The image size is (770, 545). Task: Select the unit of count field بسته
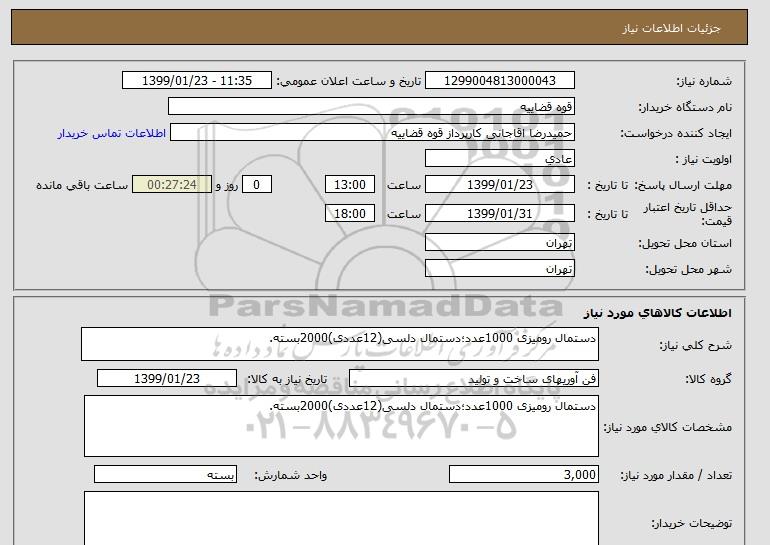click(165, 475)
